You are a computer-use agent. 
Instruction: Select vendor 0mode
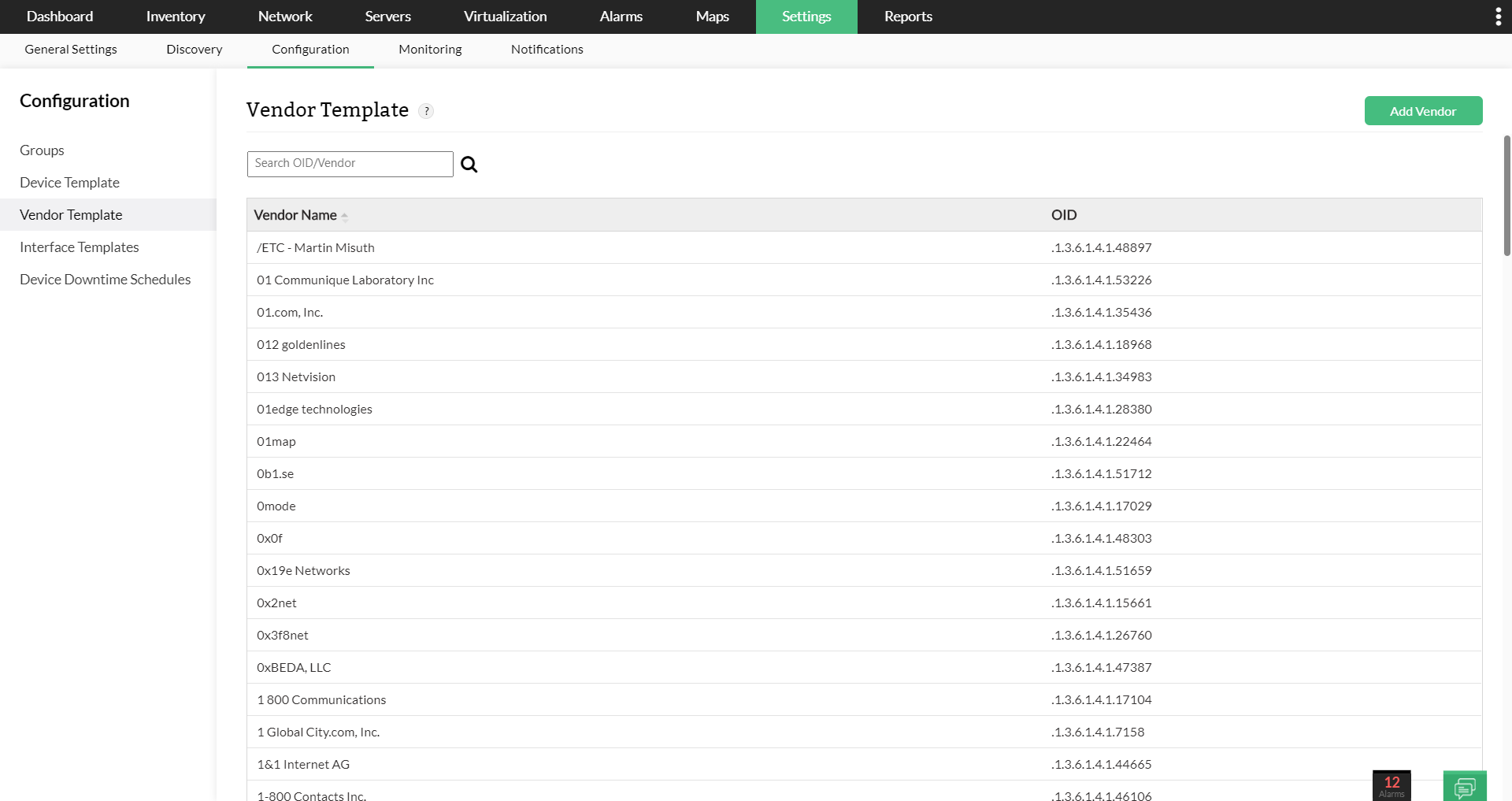click(276, 506)
